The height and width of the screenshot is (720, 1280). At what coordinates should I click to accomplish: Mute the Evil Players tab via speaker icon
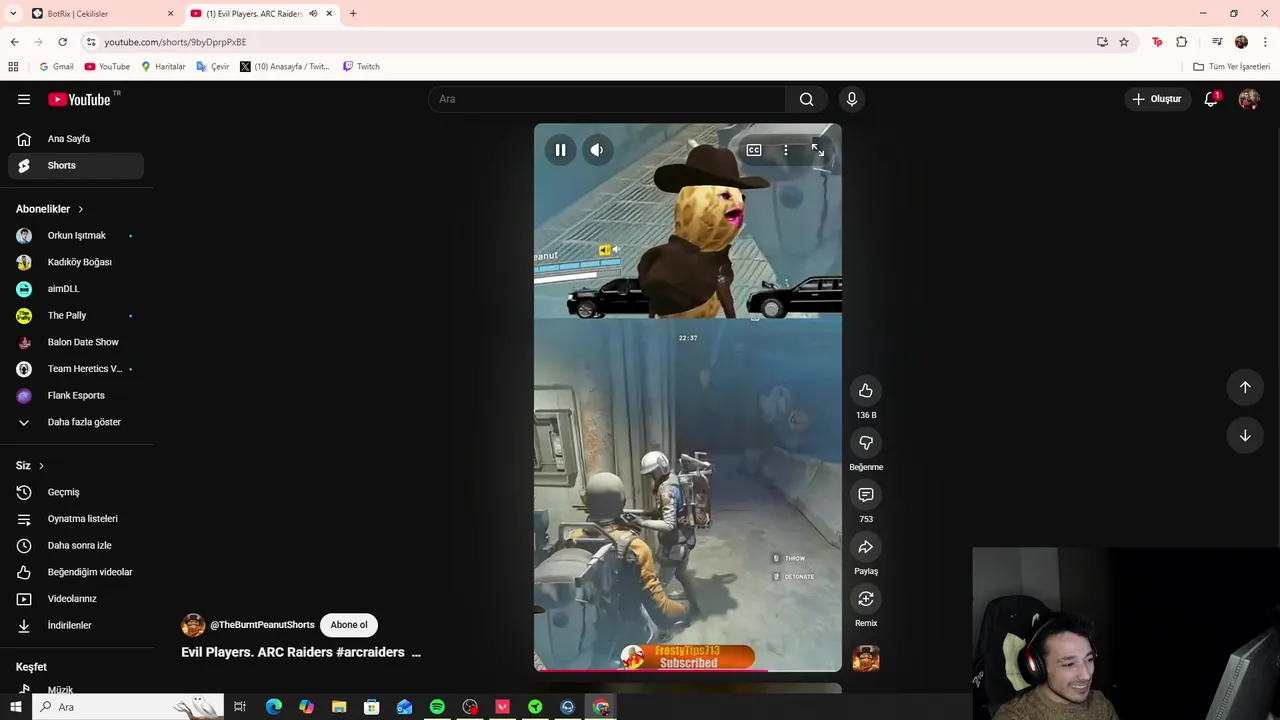pos(313,14)
